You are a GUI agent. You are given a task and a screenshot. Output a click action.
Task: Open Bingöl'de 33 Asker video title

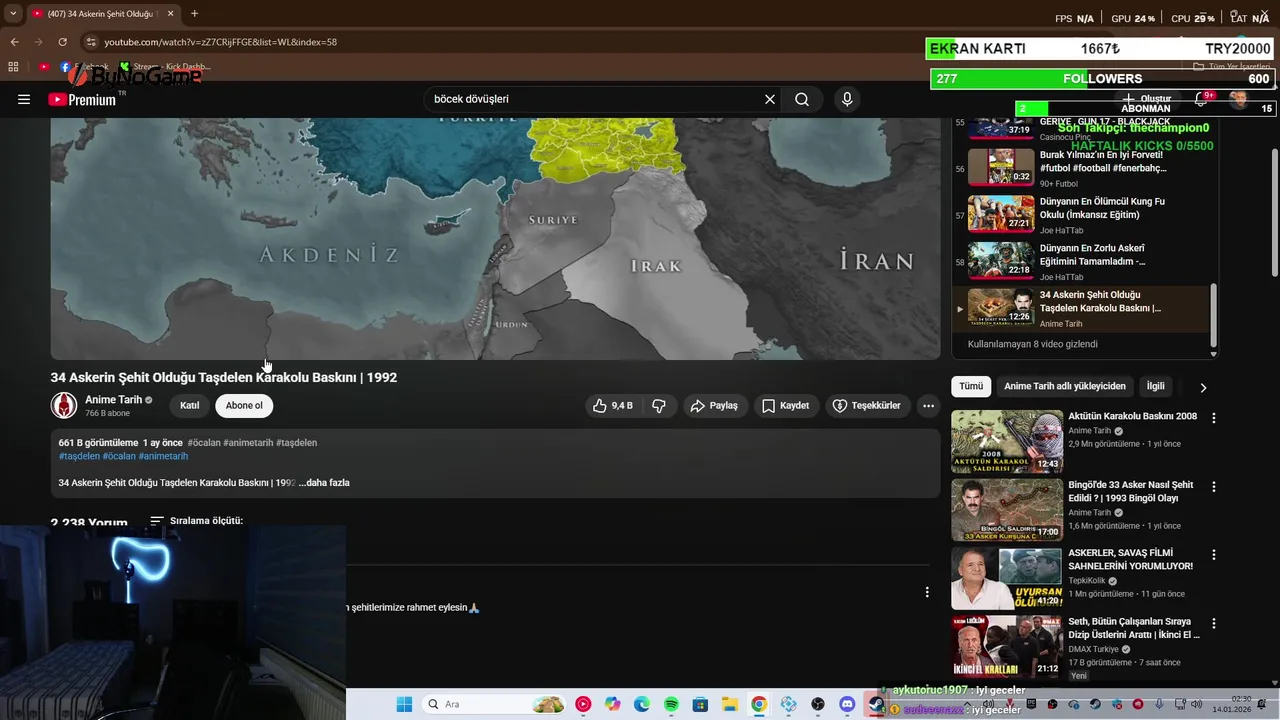click(1130, 491)
